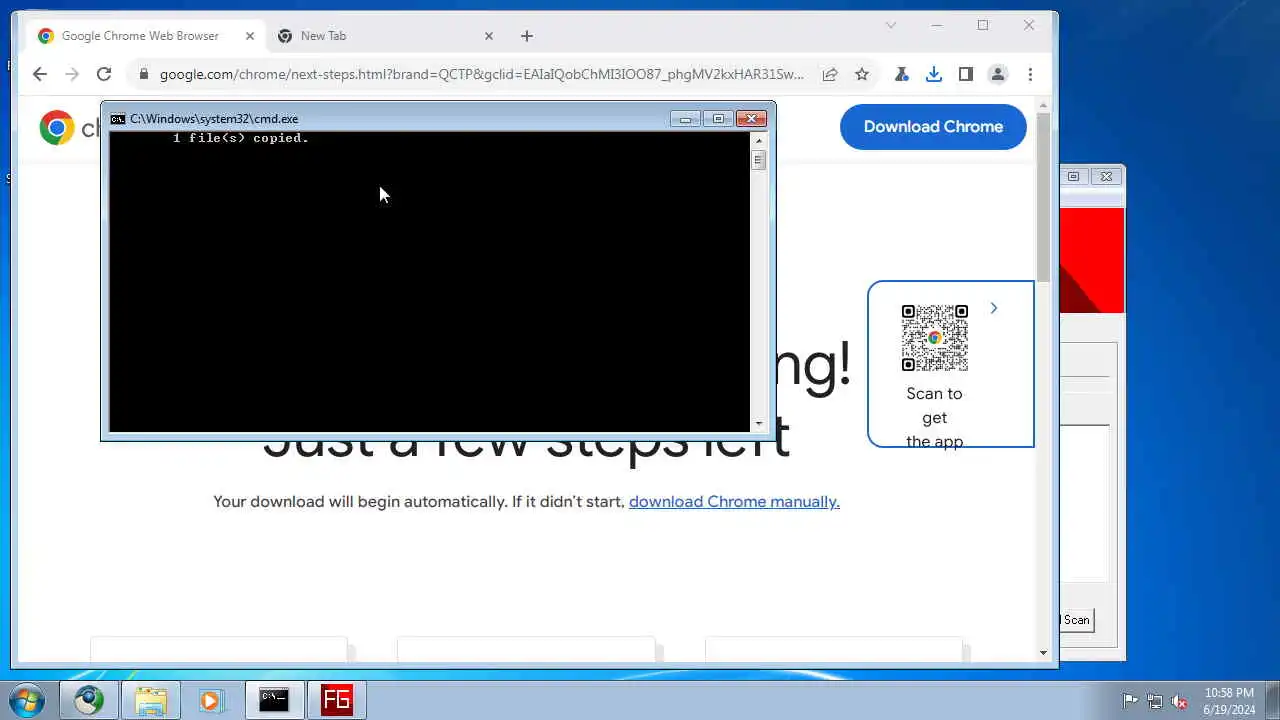
Task: Toggle the Chrome side panel icon
Action: click(965, 74)
